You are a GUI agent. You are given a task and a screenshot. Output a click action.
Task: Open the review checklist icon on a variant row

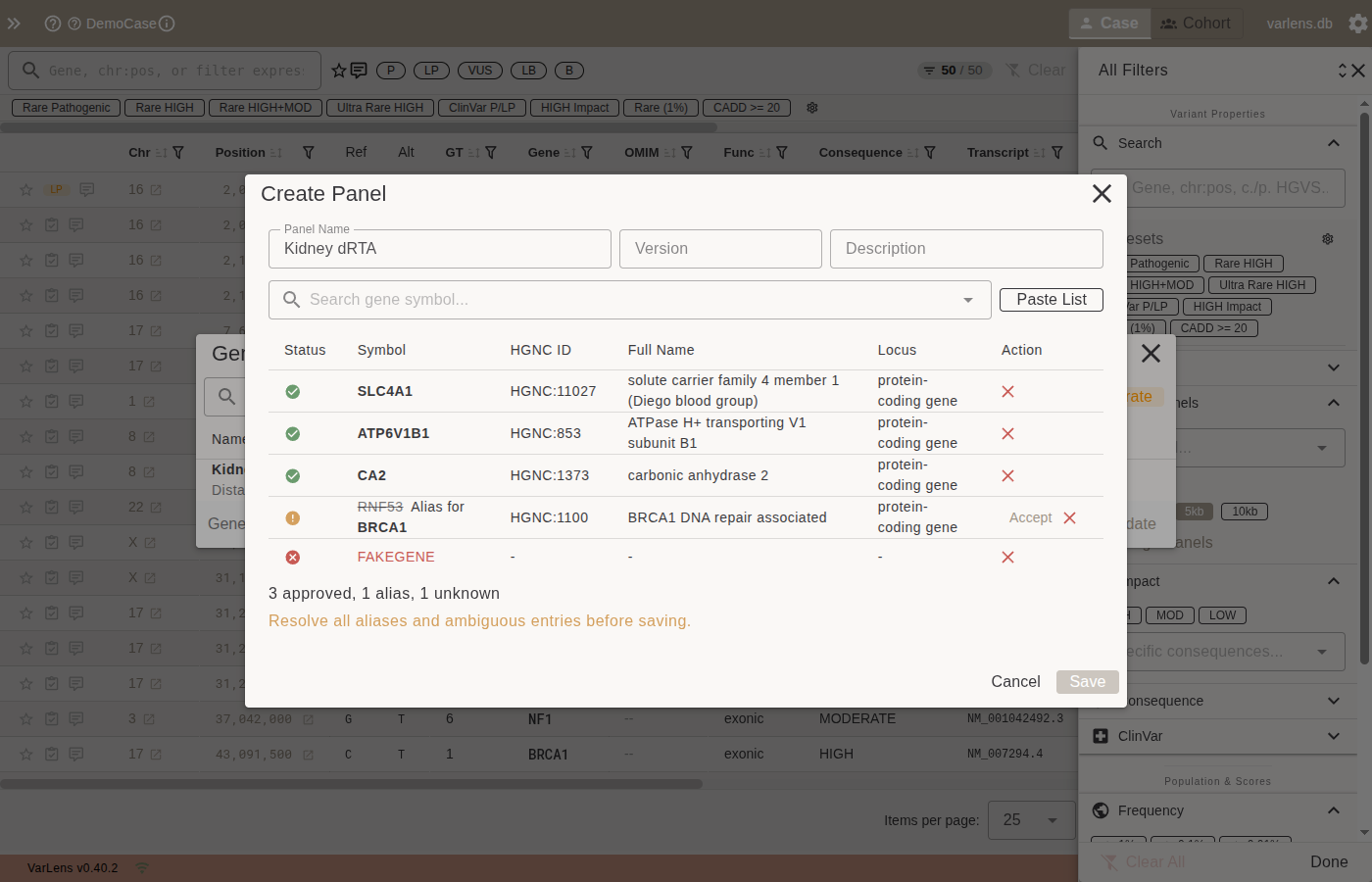[x=51, y=224]
